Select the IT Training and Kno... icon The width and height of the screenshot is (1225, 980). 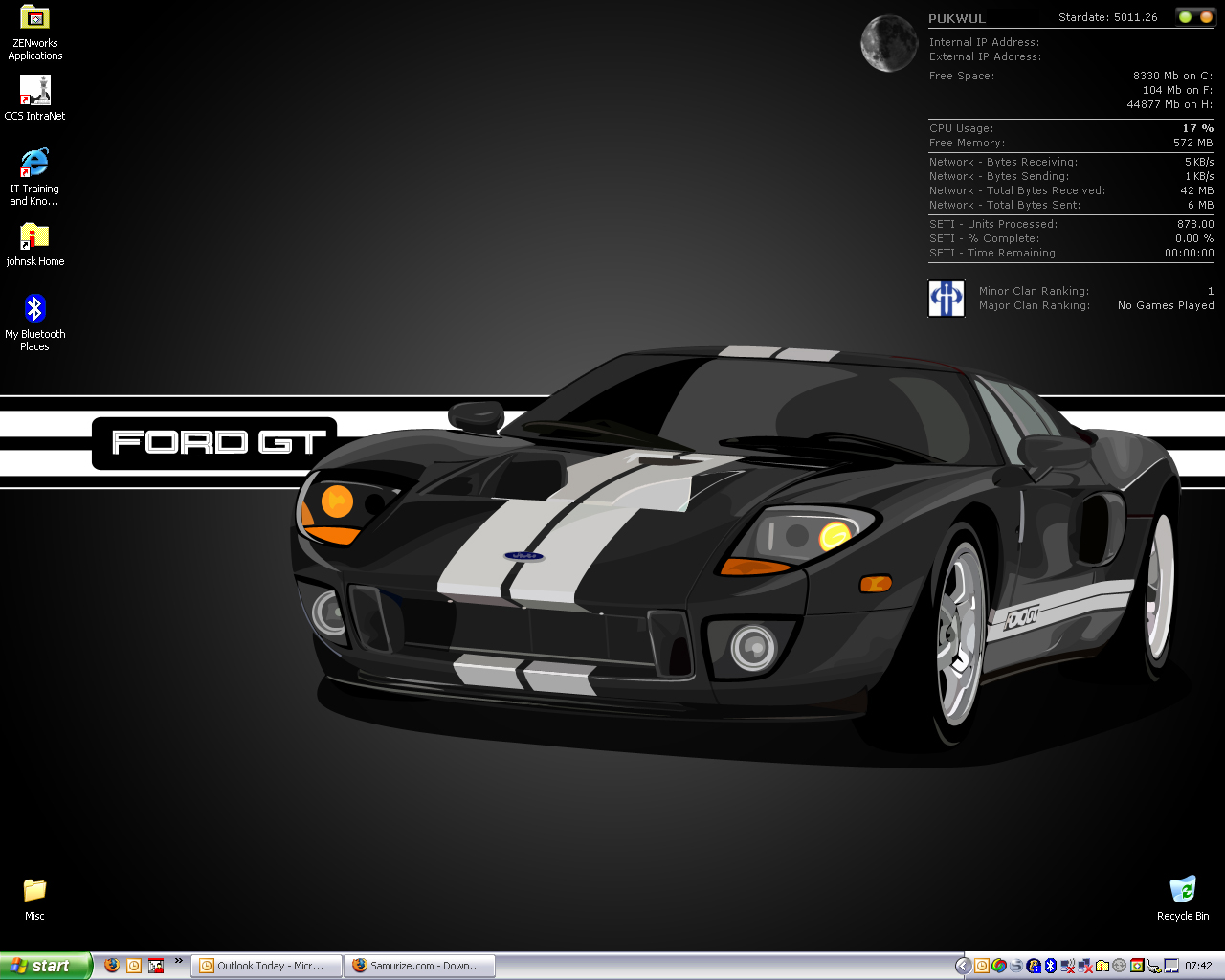coord(34,177)
